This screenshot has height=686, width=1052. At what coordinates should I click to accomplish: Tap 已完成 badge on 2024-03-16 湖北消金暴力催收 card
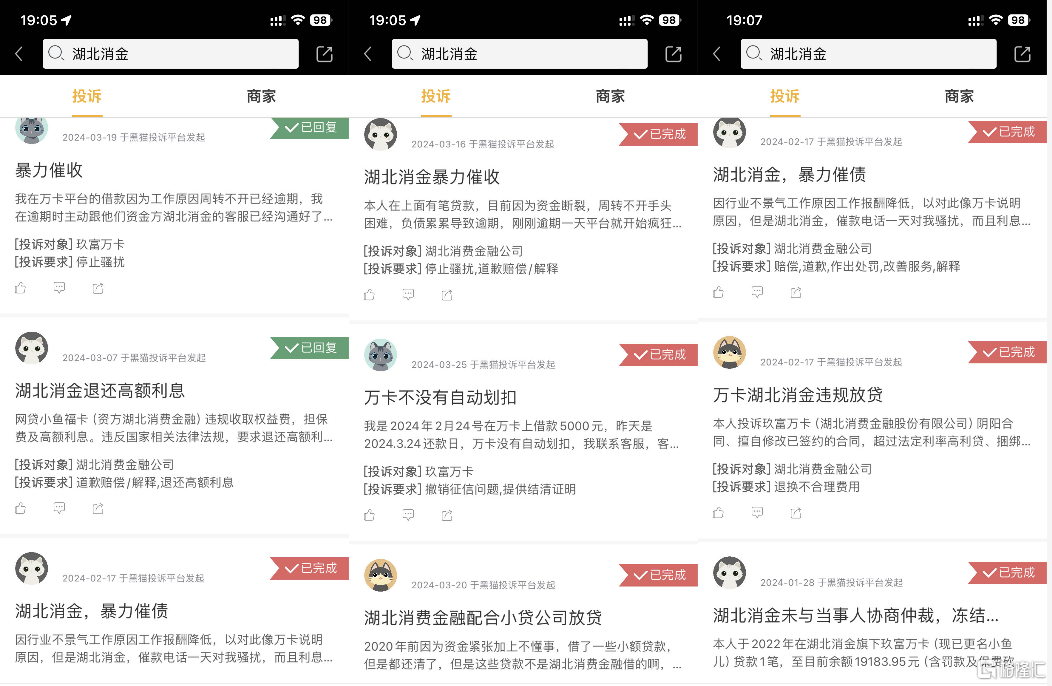pos(658,134)
